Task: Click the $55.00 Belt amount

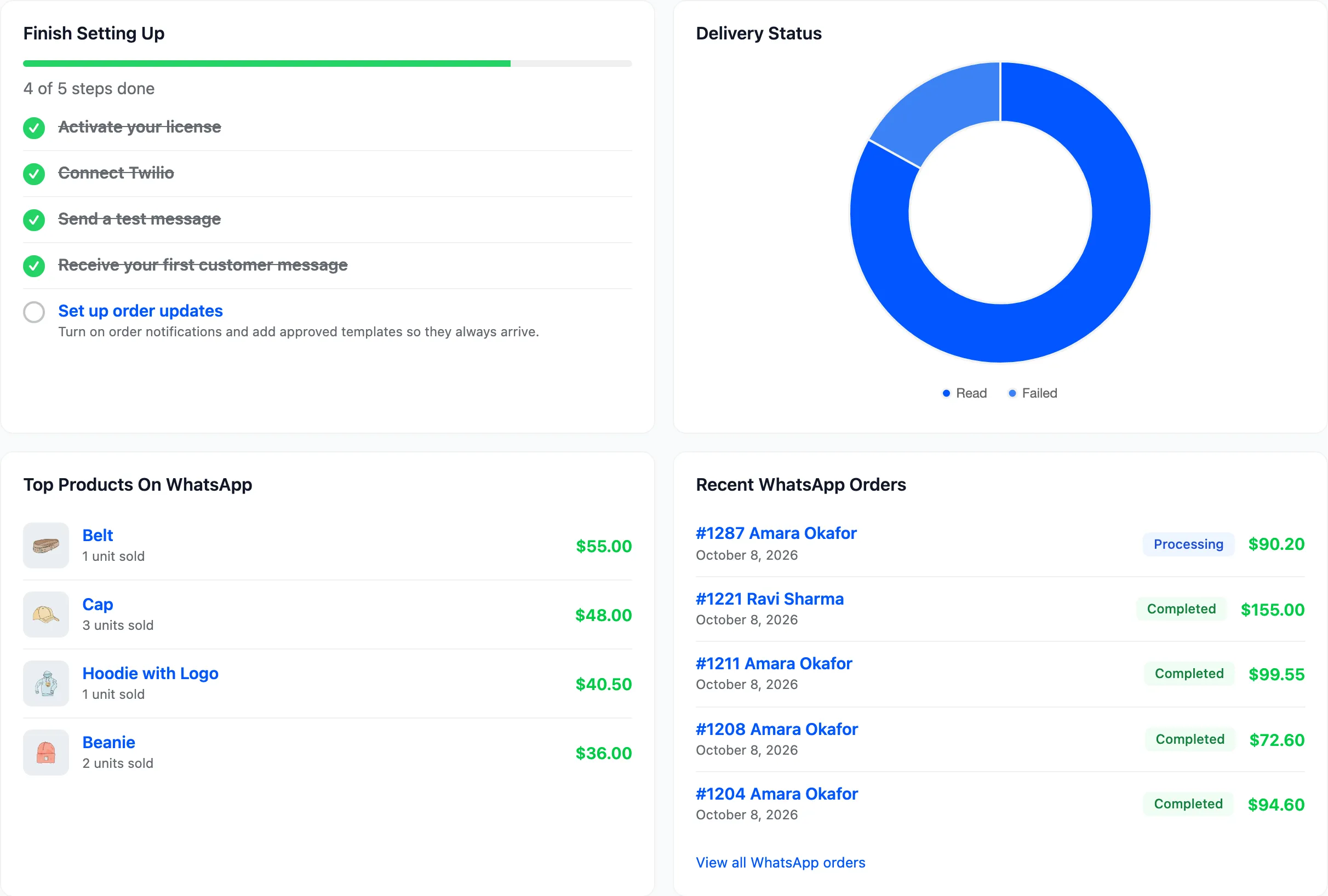Action: 603,546
